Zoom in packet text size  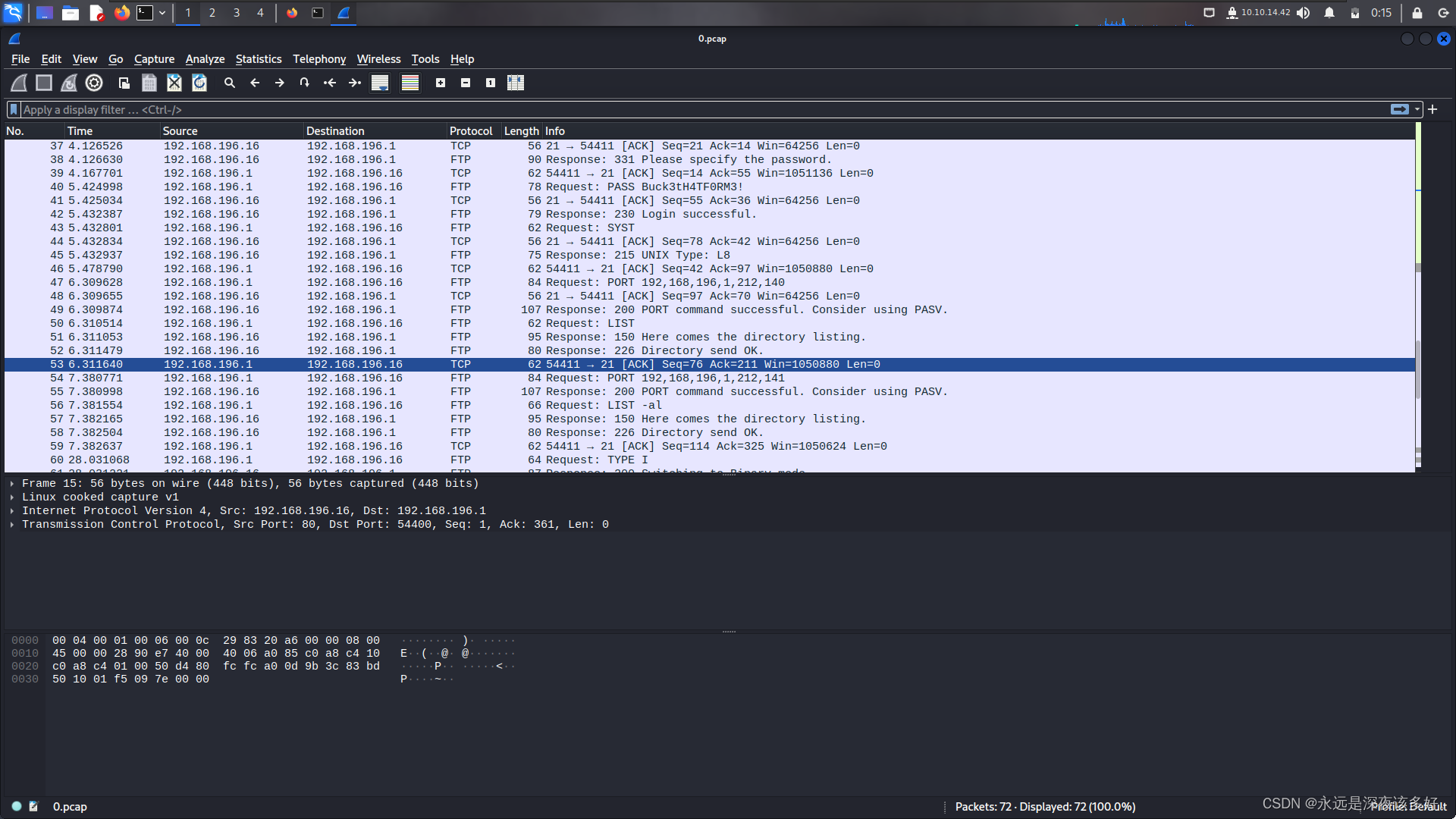tap(441, 83)
